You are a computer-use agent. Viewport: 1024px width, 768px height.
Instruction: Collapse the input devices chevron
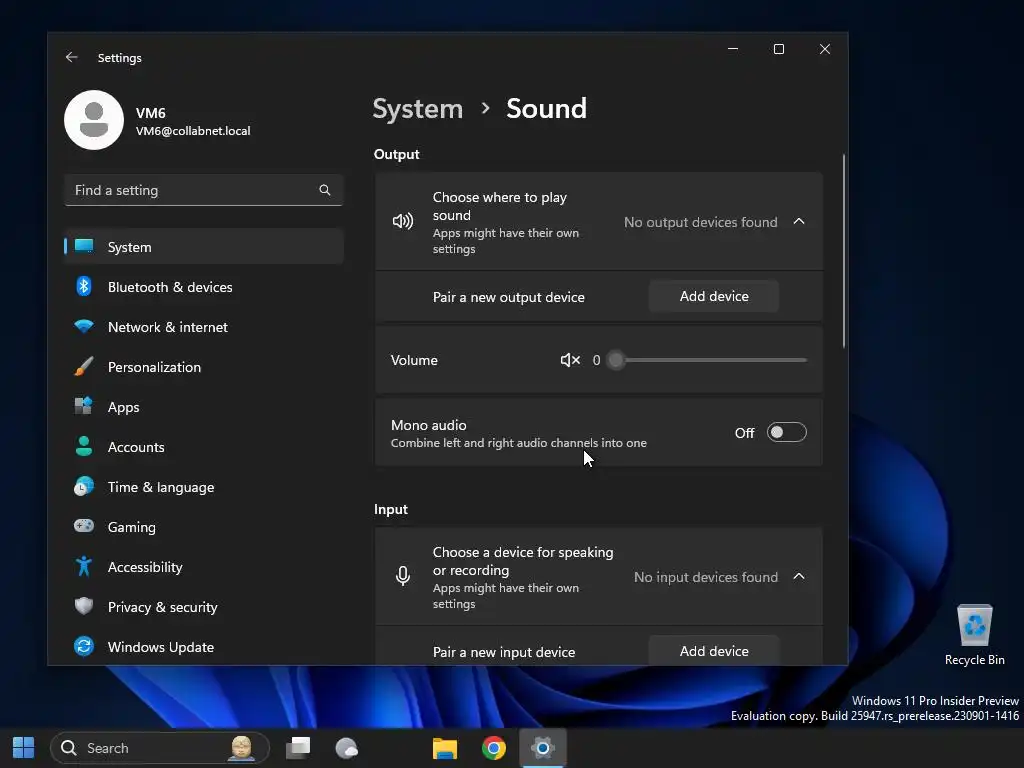coord(799,576)
